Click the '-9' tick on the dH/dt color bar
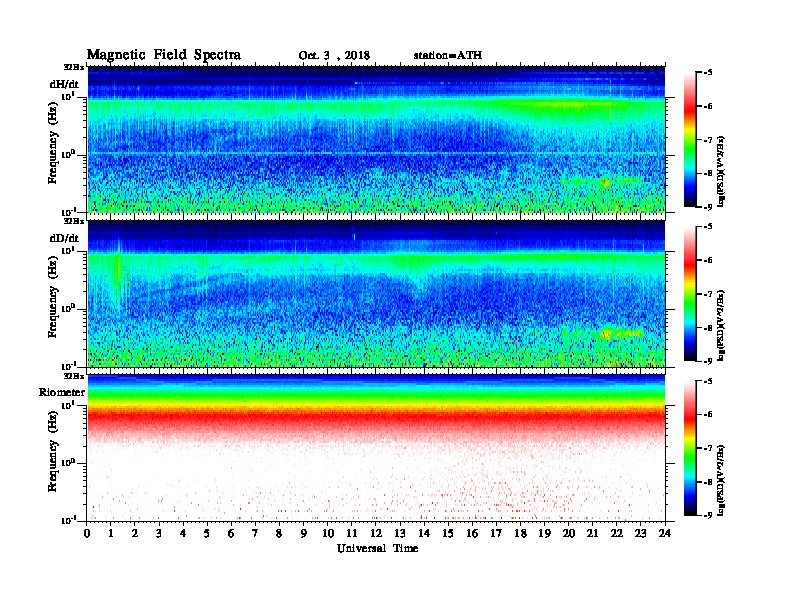Image resolution: width=792 pixels, height=612 pixels. tap(708, 207)
